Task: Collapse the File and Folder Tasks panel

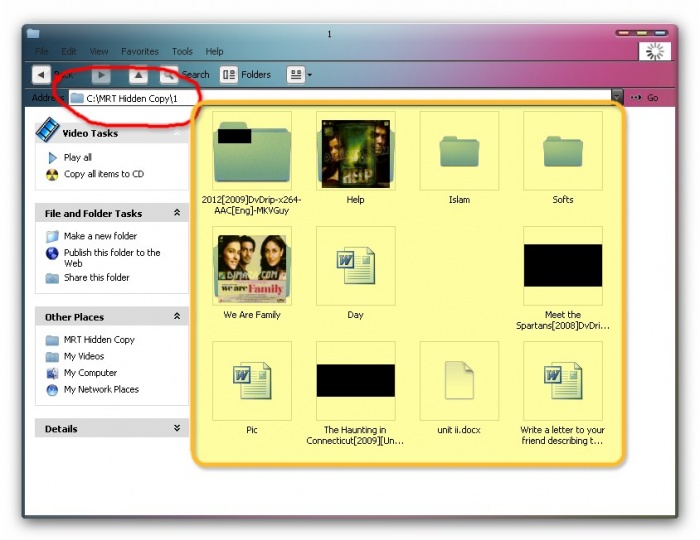Action: pyautogui.click(x=177, y=213)
